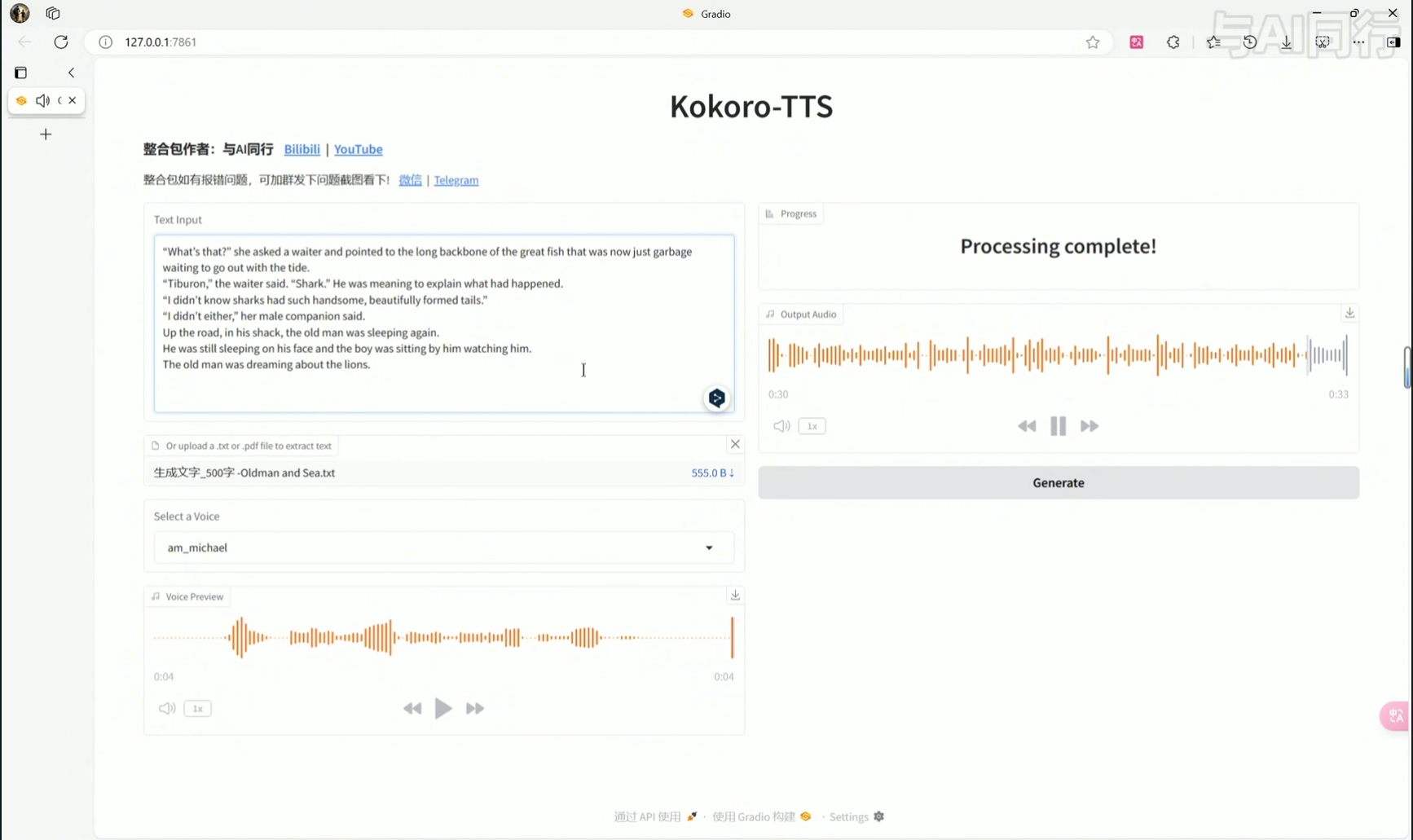Reload the Gradio page

coord(61,42)
